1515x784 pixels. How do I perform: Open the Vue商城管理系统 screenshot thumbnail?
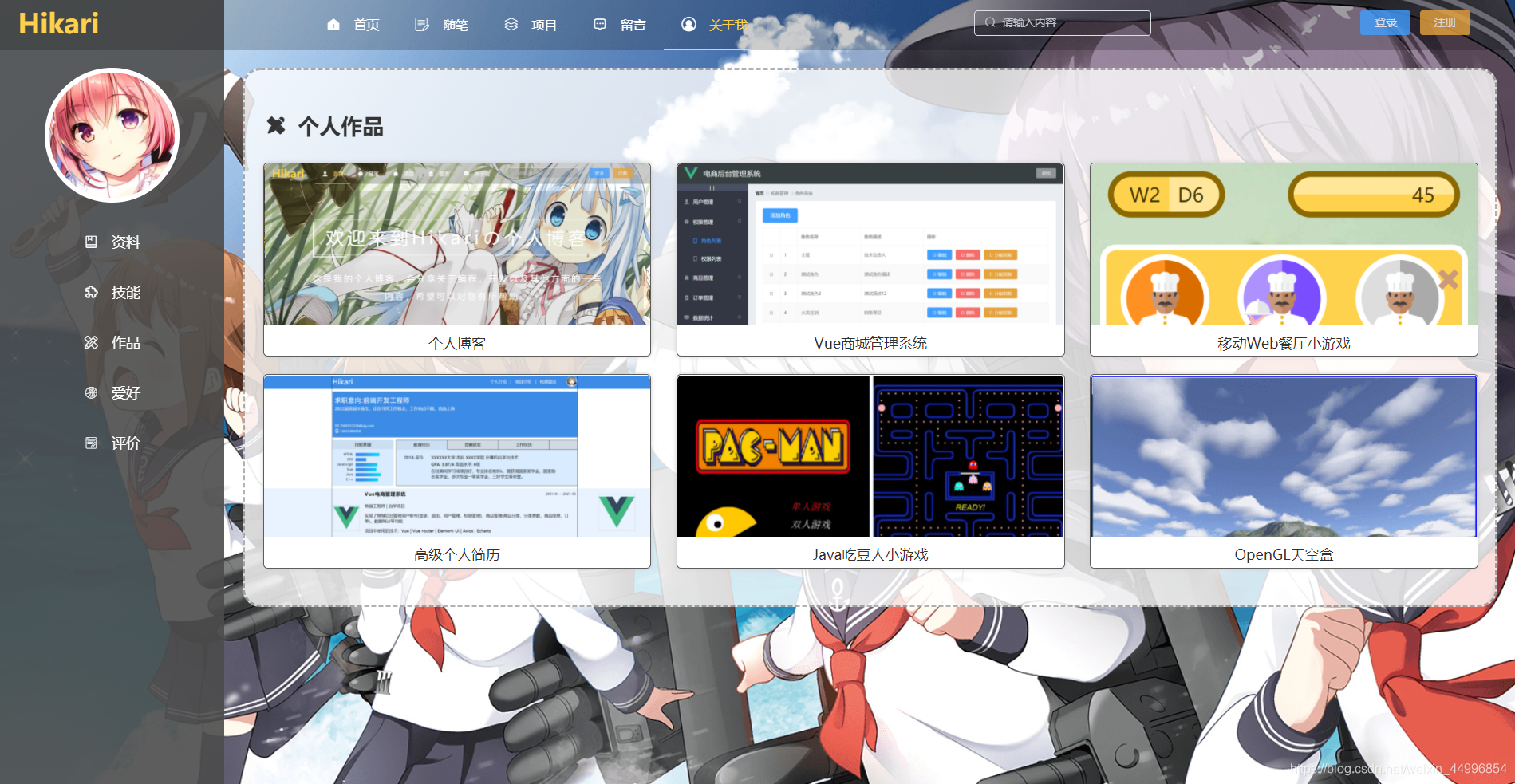[870, 244]
